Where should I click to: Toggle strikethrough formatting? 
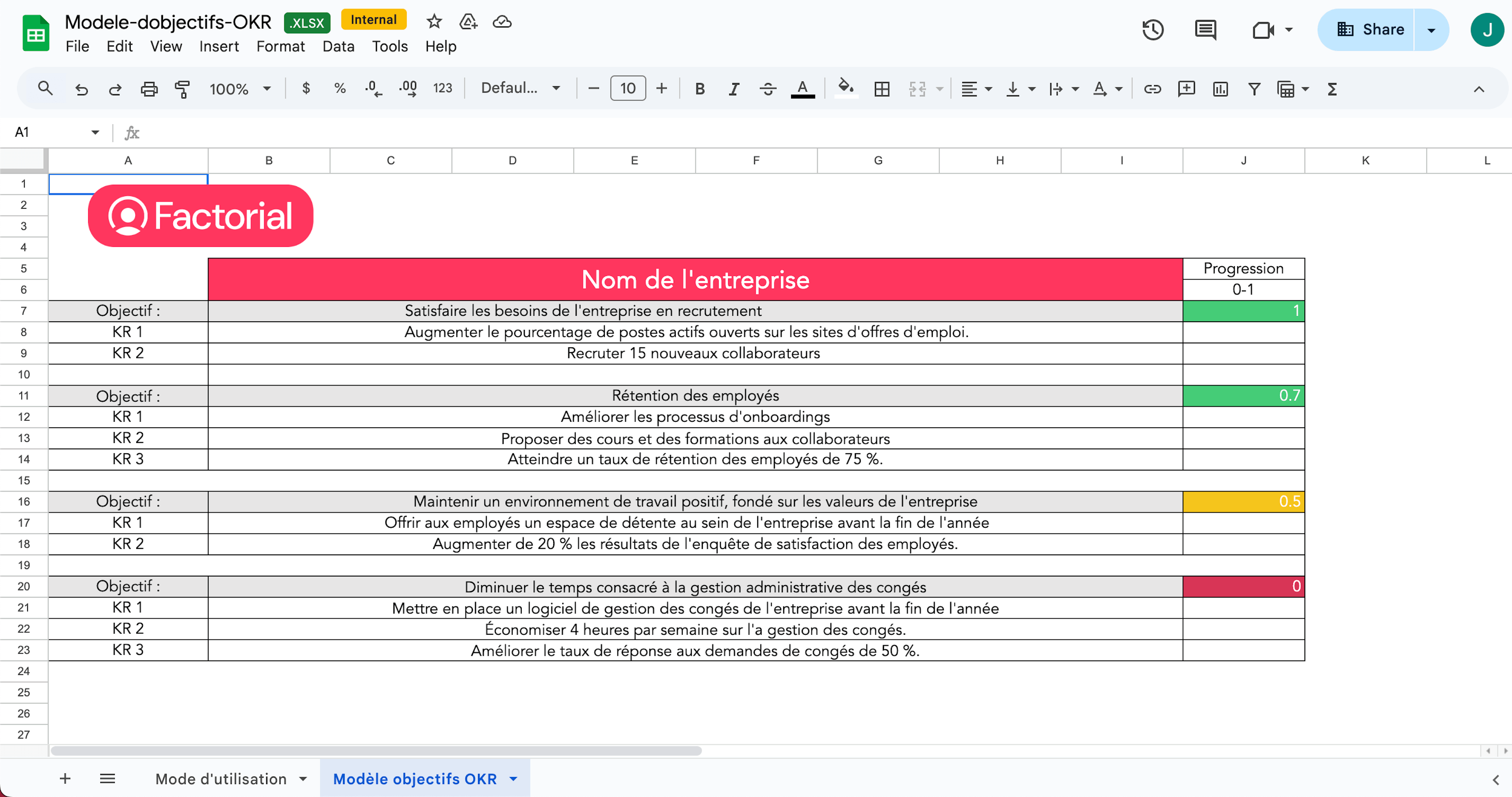[x=768, y=89]
